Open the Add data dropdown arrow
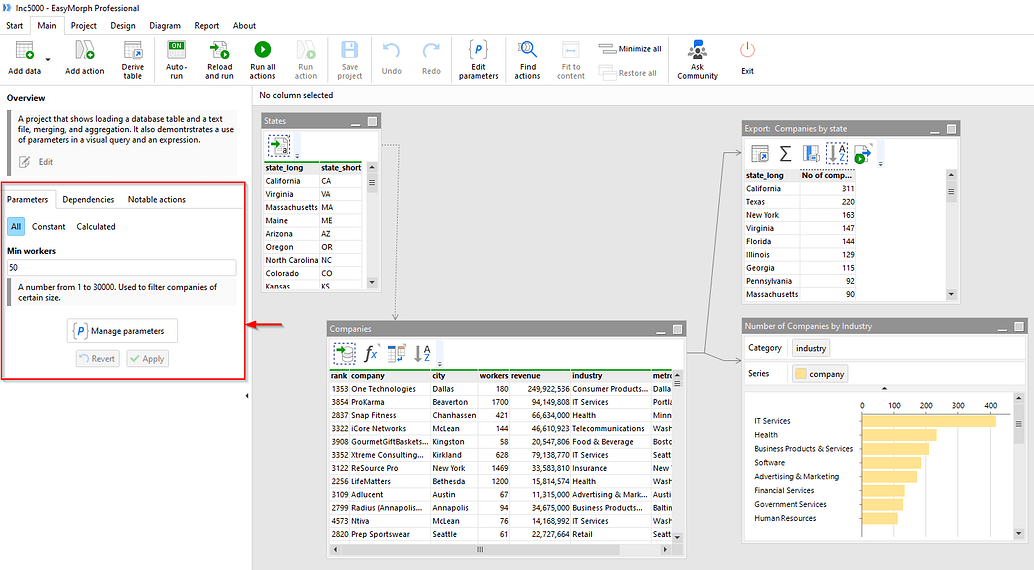1034x570 pixels. point(47,59)
